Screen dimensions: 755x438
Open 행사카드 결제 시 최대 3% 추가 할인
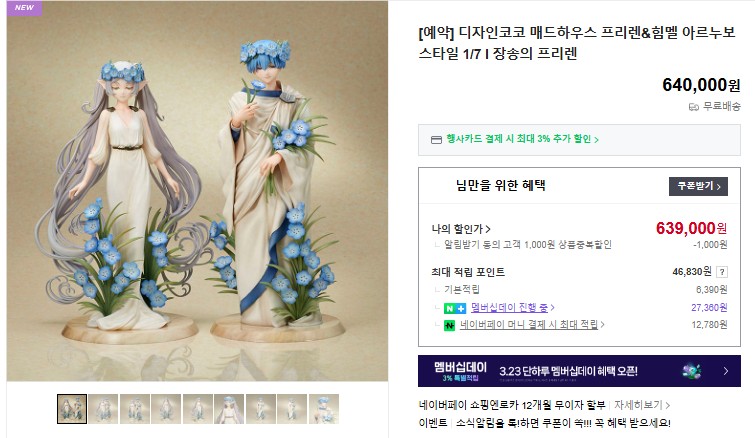(522, 139)
